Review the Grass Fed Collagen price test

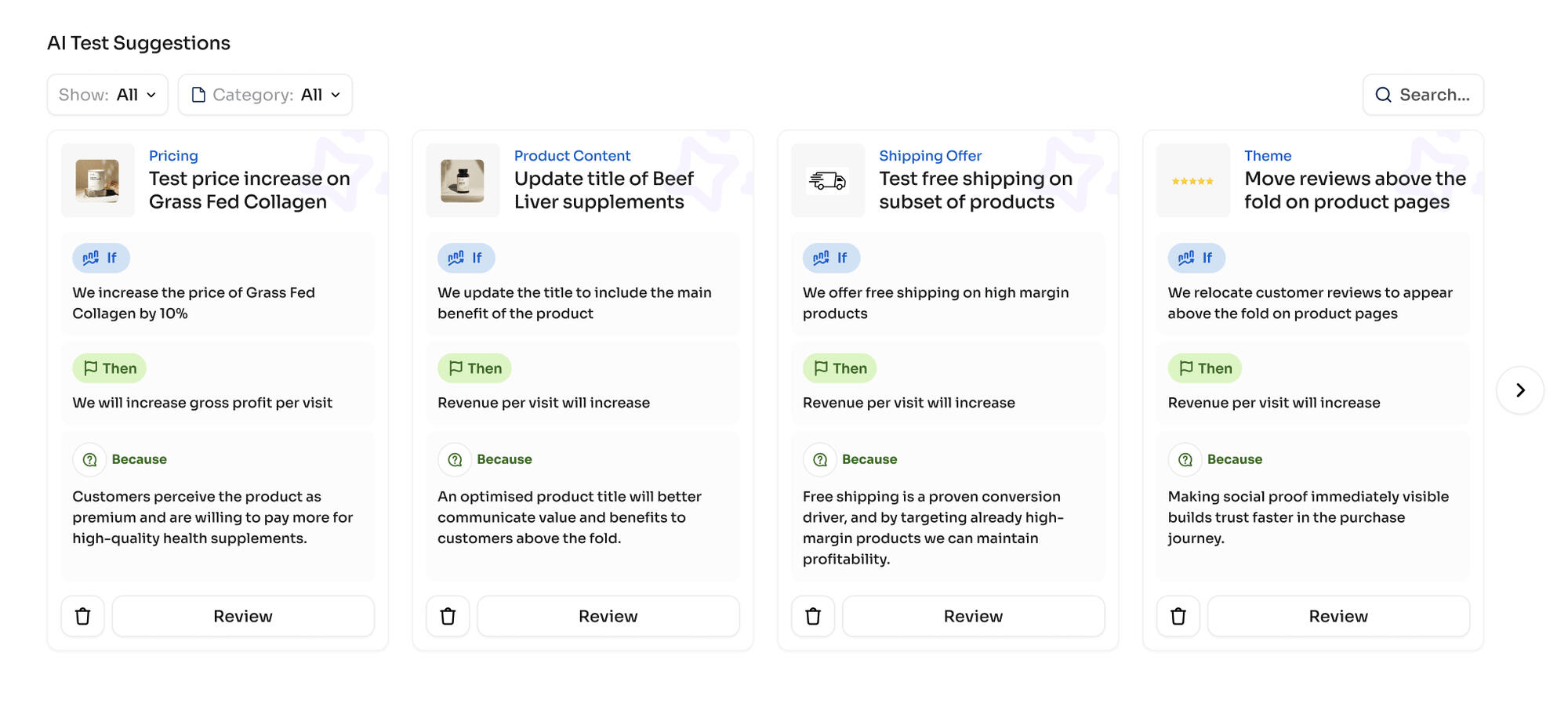click(x=243, y=616)
